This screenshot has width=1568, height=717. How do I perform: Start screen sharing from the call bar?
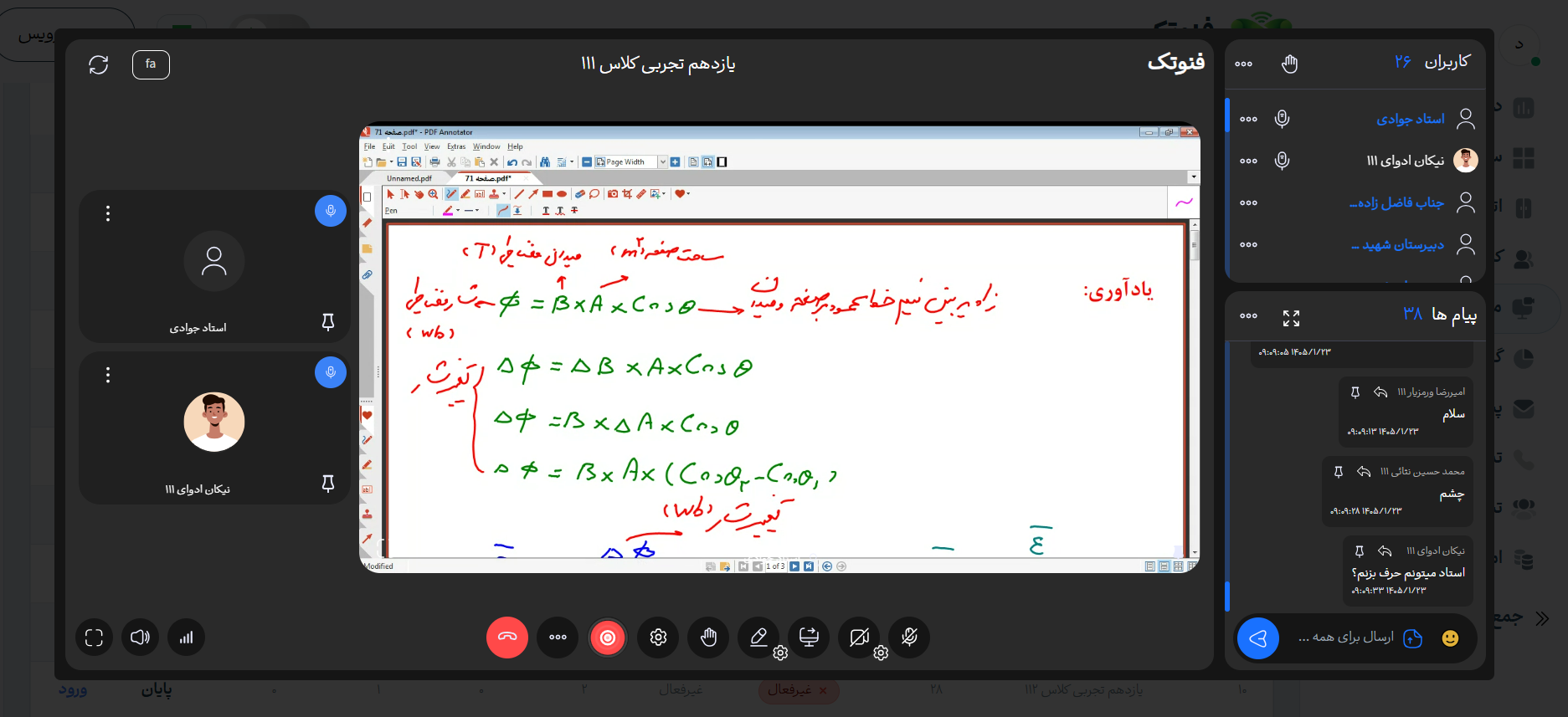(809, 638)
